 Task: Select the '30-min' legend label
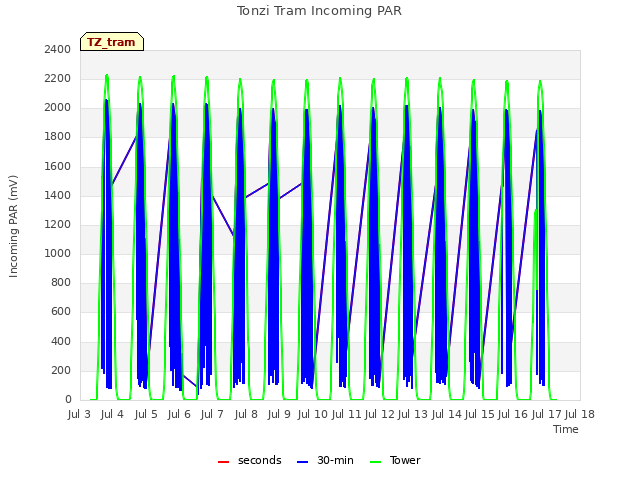pyautogui.click(x=335, y=460)
